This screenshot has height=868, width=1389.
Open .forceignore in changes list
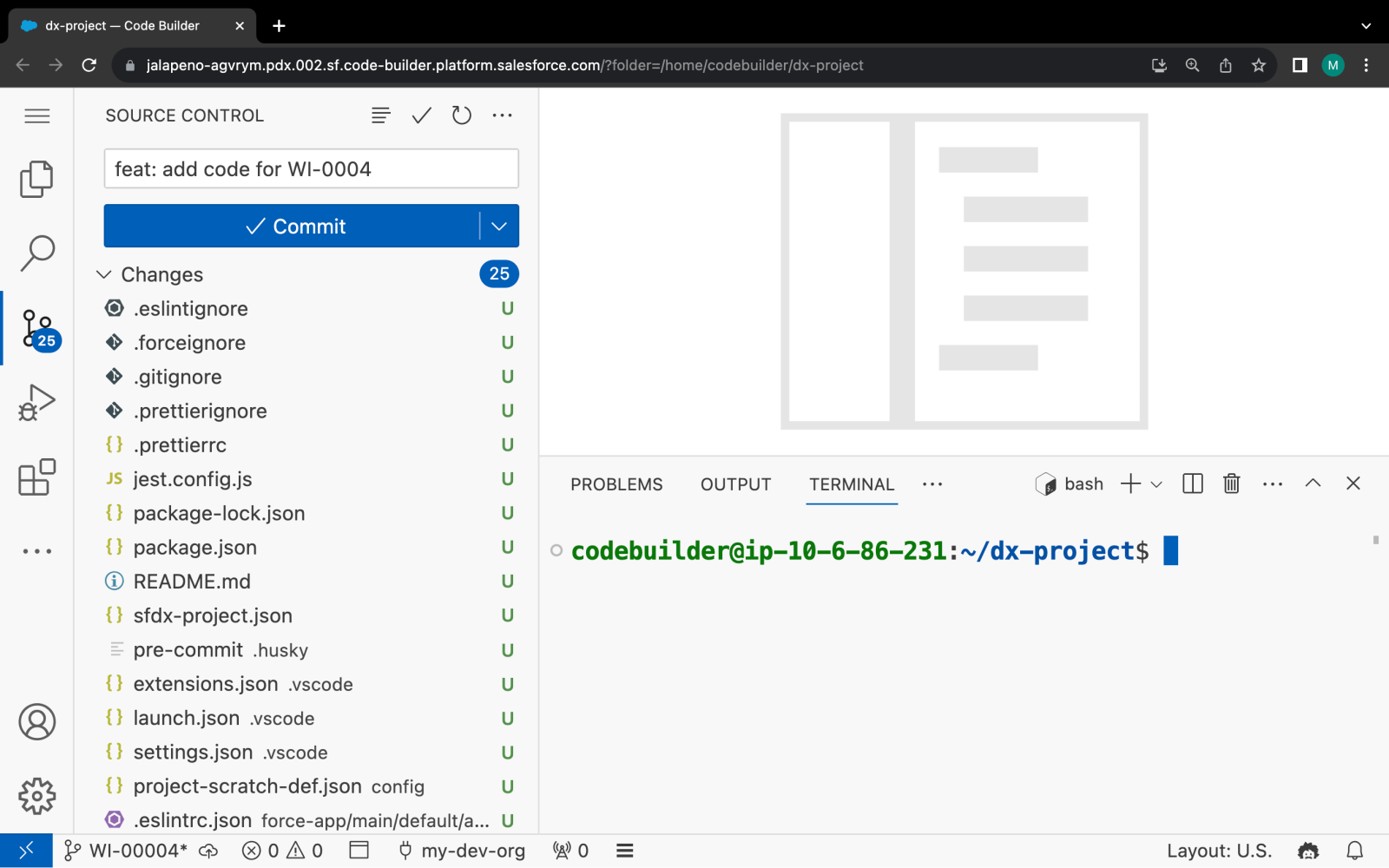click(306, 342)
